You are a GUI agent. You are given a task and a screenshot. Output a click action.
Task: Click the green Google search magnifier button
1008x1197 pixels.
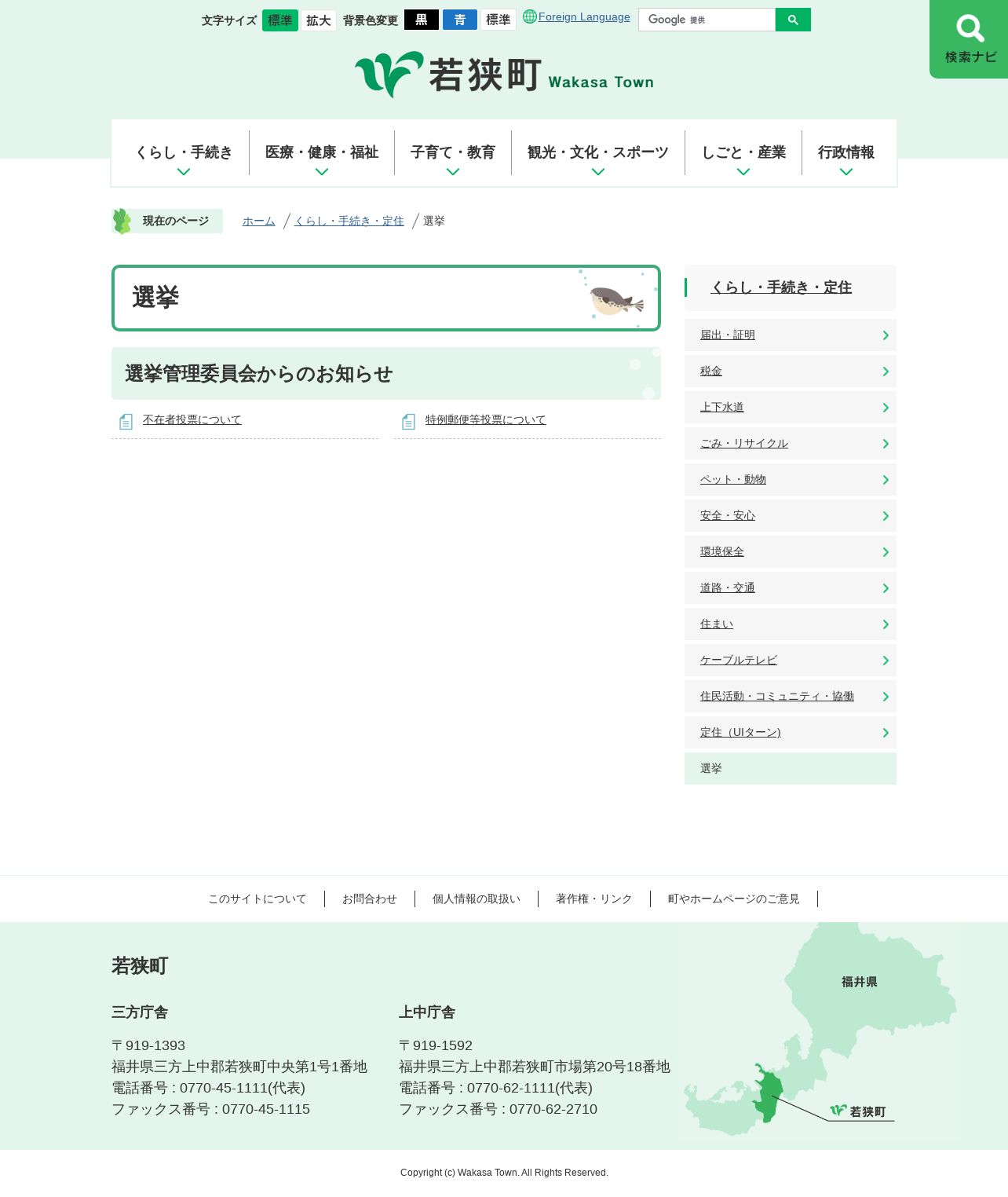(x=793, y=20)
